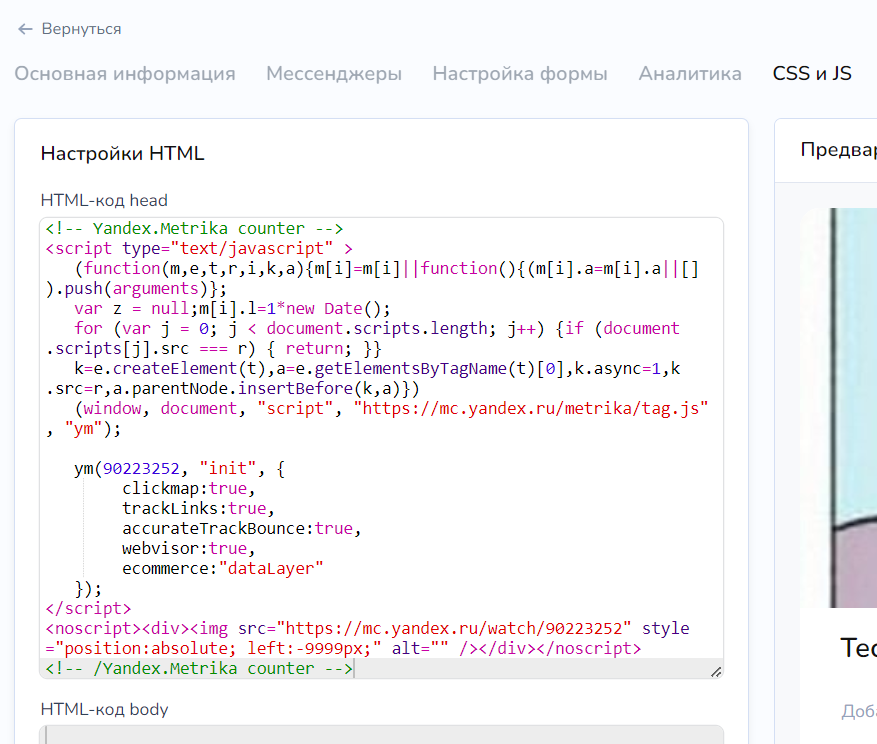Viewport: 877px width, 744px height.
Task: Click the mc.yandex.ru/watch/90223252 image URL
Action: (x=454, y=628)
